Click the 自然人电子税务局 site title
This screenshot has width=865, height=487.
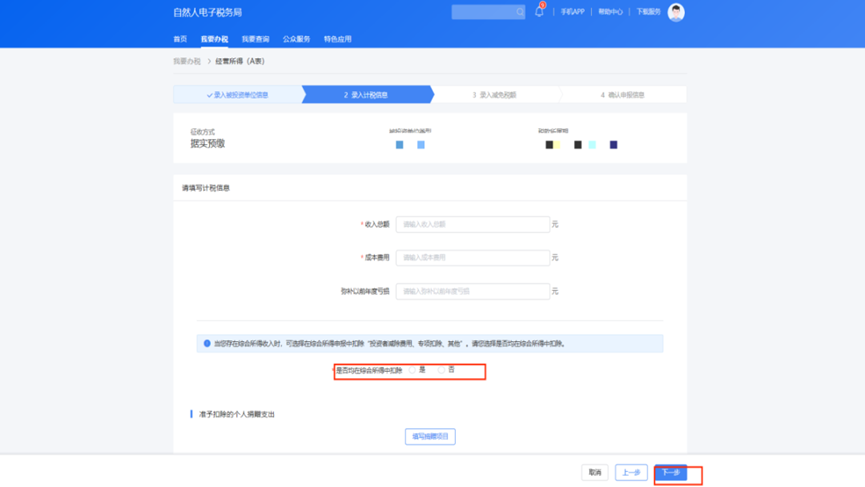click(208, 12)
